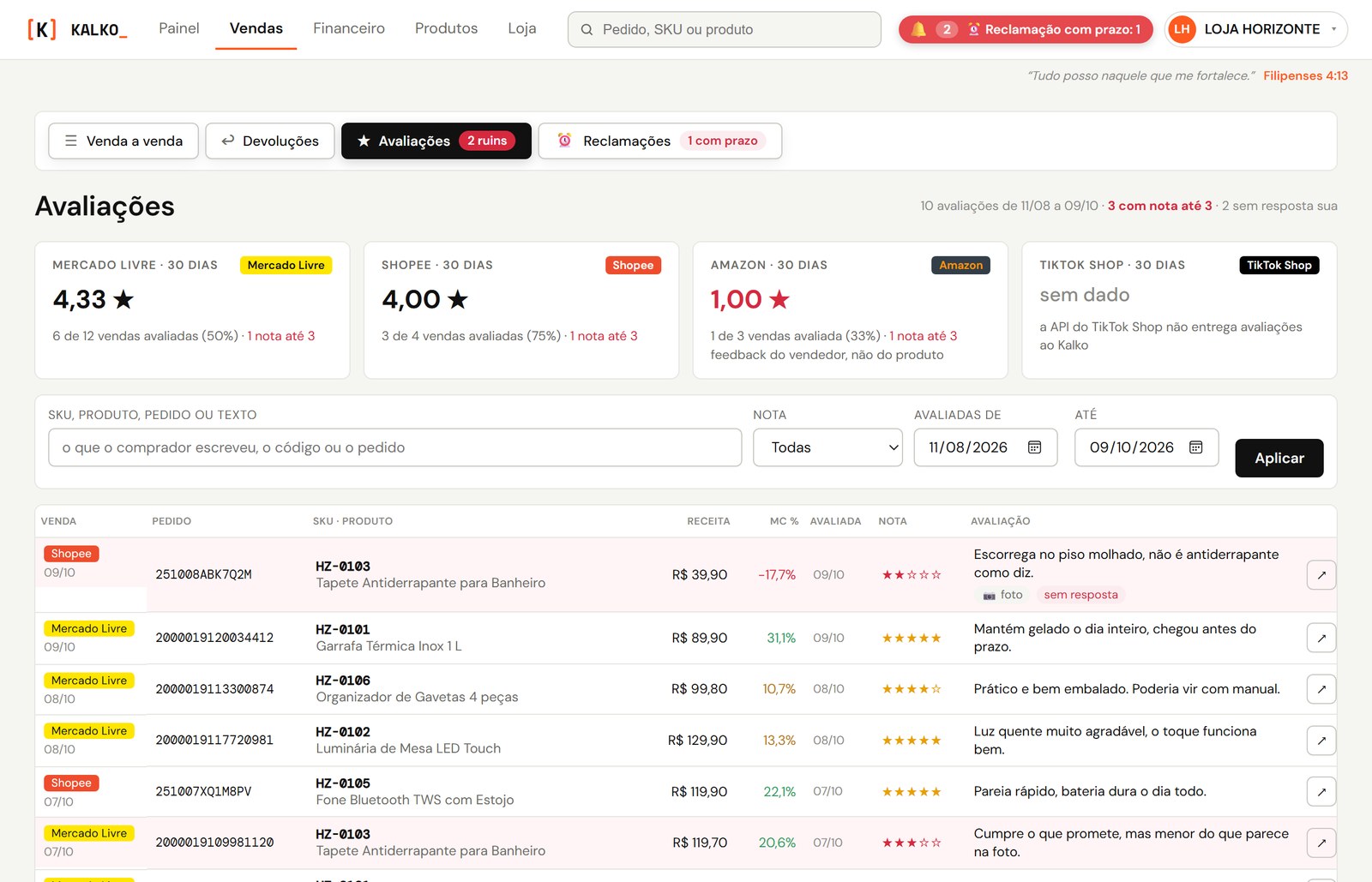The height and width of the screenshot is (882, 1372).
Task: Click the foto camera attachment icon
Action: (989, 595)
